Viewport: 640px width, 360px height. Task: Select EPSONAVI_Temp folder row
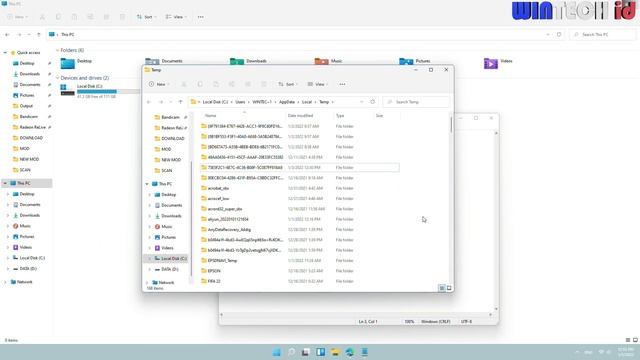(300, 260)
